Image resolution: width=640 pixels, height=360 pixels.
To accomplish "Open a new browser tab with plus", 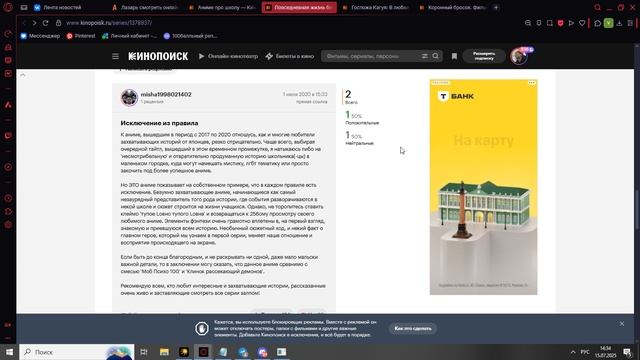I will 496,7.
